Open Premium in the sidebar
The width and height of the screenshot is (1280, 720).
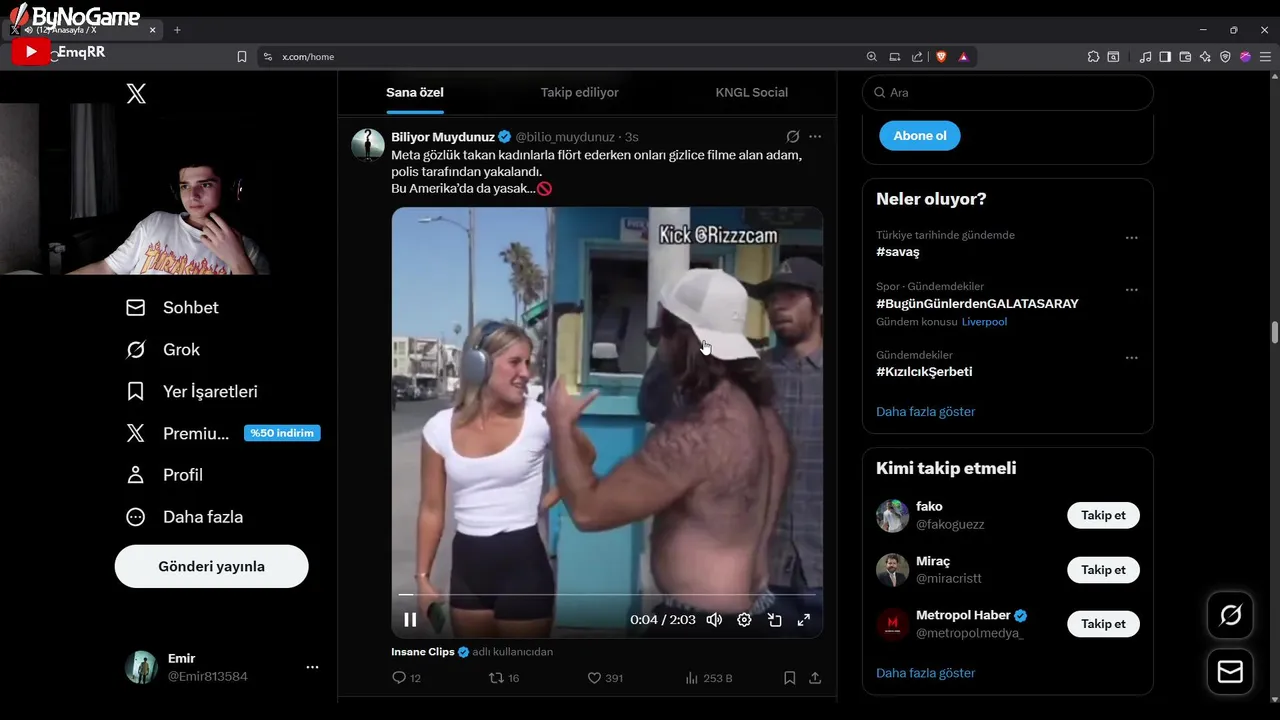[x=222, y=433]
